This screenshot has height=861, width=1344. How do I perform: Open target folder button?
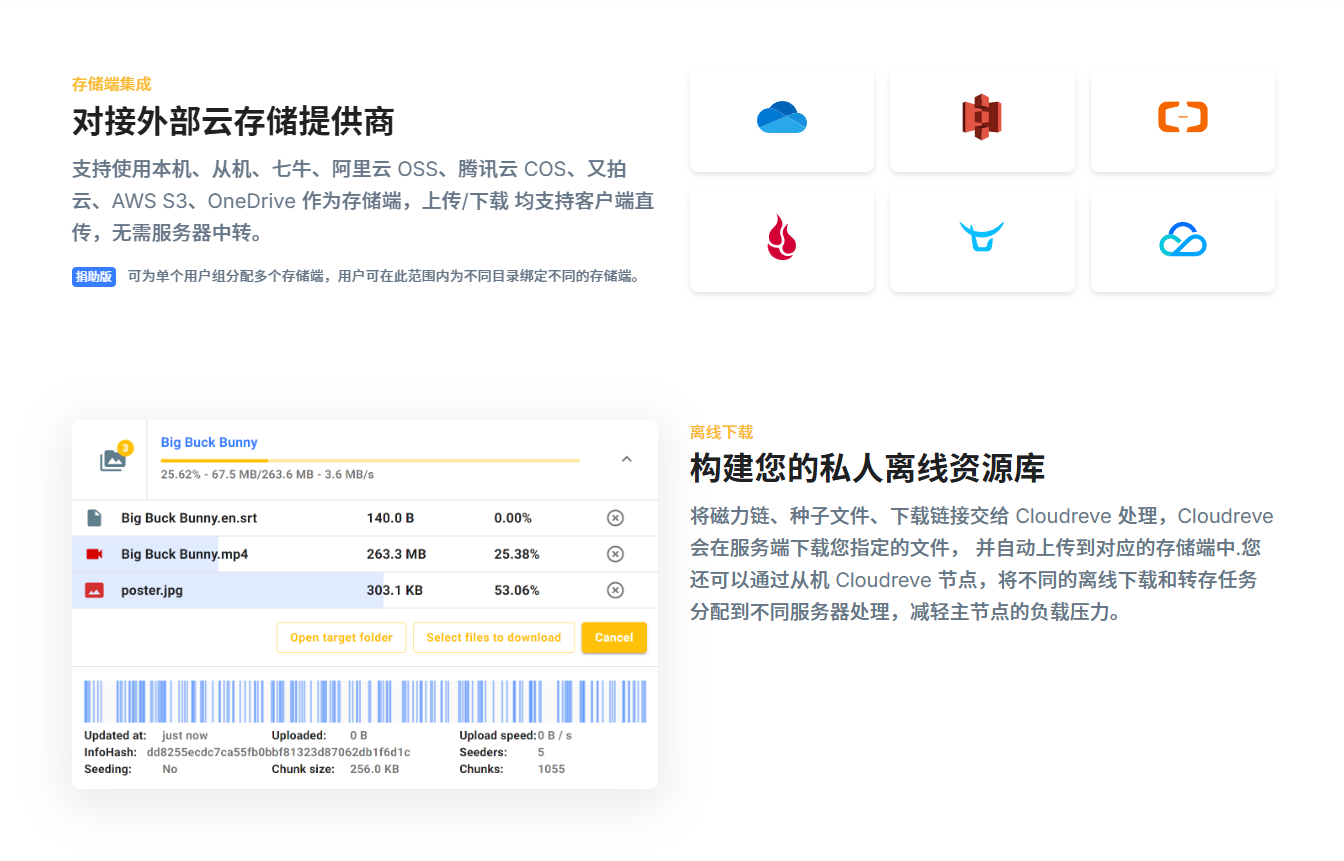(x=341, y=638)
